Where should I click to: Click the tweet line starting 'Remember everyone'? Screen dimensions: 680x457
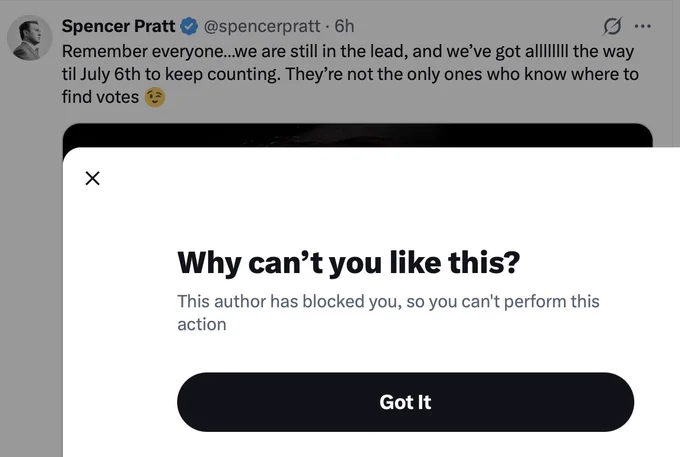(348, 52)
